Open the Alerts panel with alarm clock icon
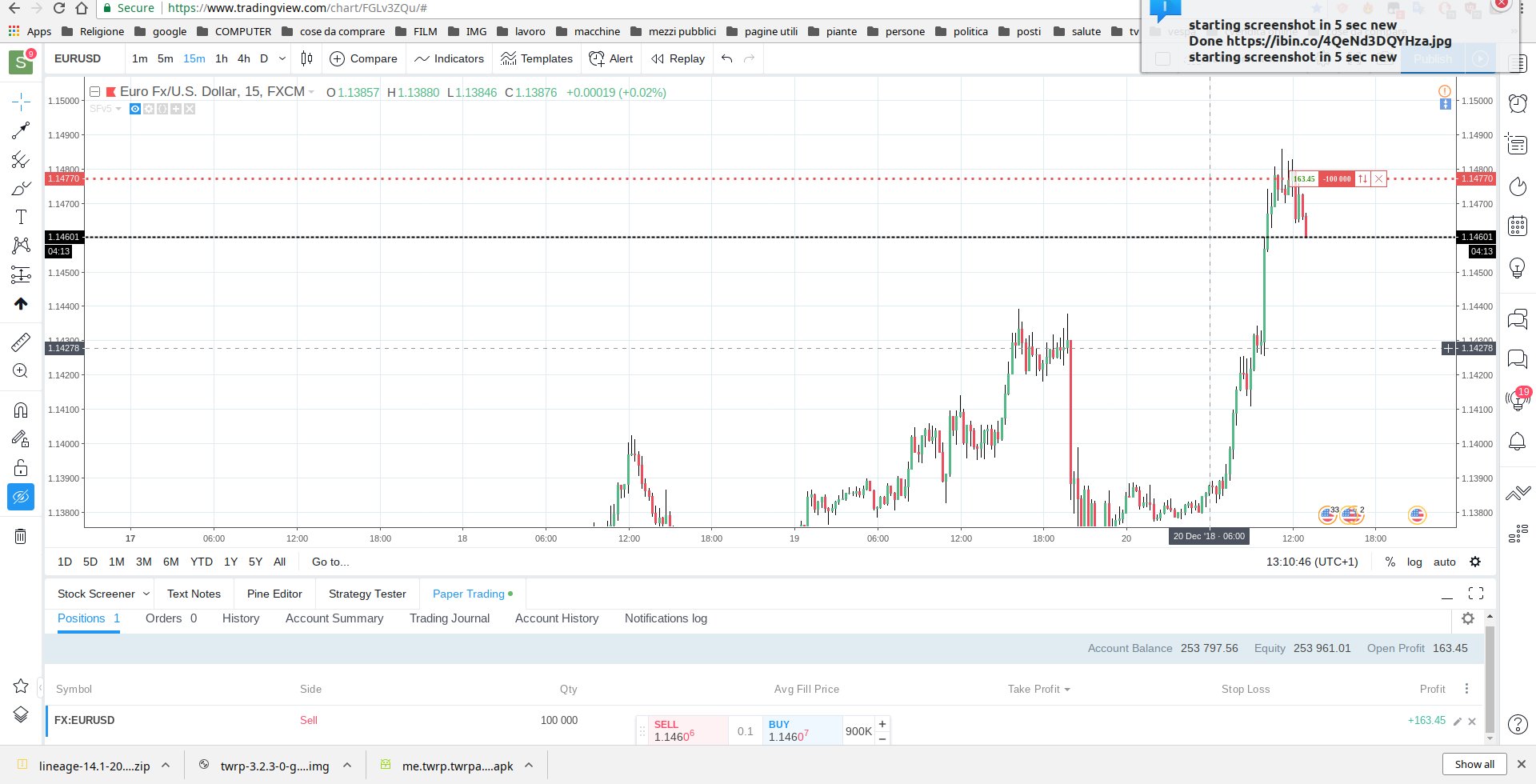The width and height of the screenshot is (1536, 784). coord(1518,102)
